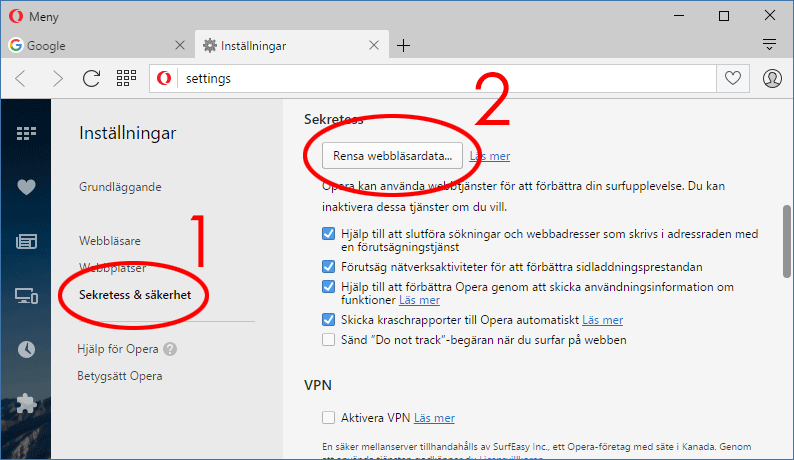Open the History clock sidebar icon
The width and height of the screenshot is (794, 460).
[x=26, y=349]
